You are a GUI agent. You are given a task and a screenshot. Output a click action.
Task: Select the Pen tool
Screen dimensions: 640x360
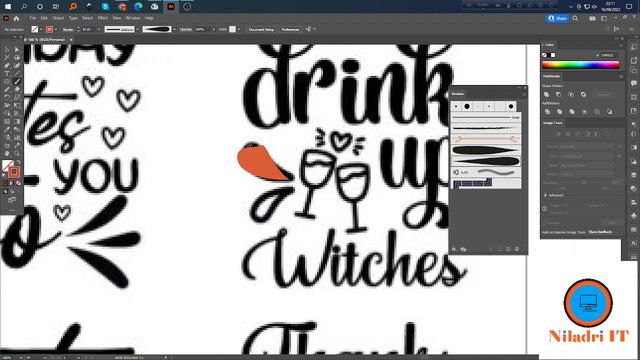[x=7, y=65]
